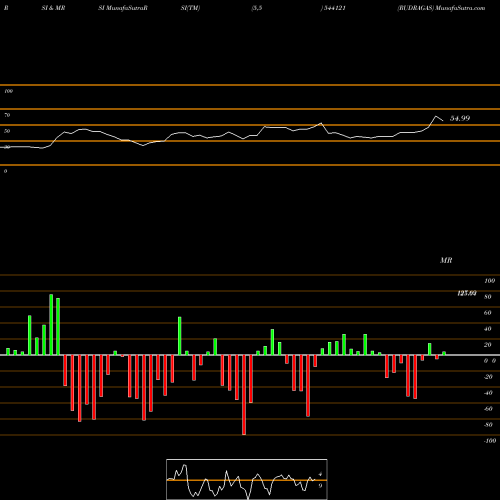Click the RSI line's final peak point
The width and height of the screenshot is (500, 500).
436,116
